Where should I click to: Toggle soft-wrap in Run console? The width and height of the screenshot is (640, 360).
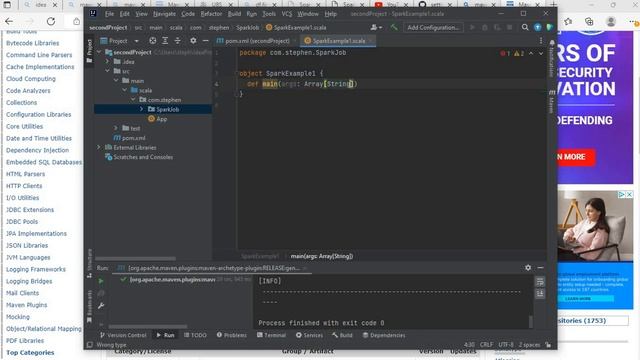[540, 281]
